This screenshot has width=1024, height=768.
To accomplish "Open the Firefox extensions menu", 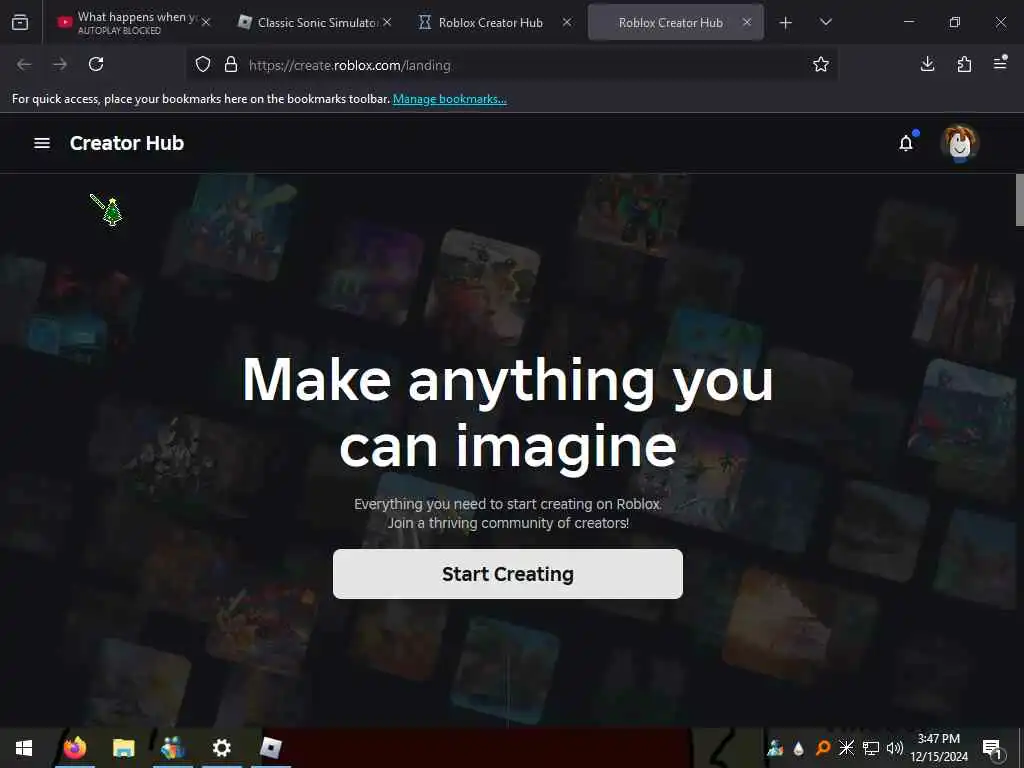I will 964,64.
